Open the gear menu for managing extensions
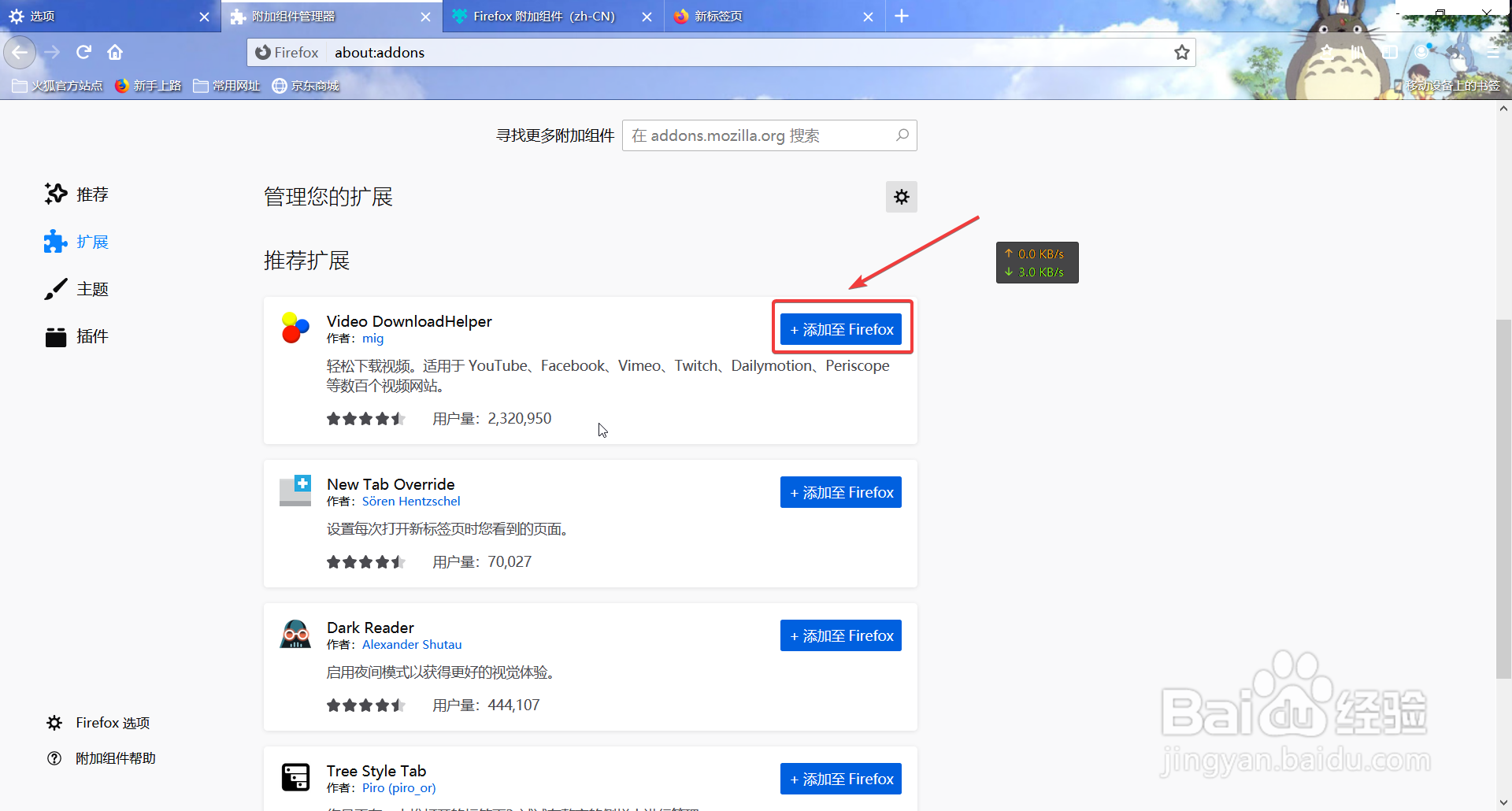1512x811 pixels. [902, 197]
